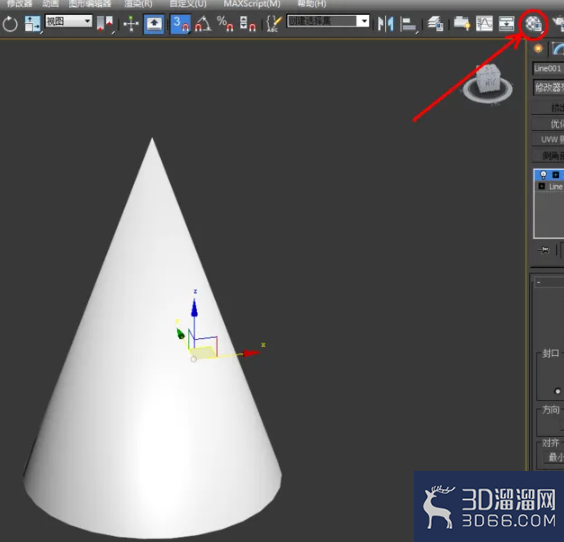Collapse the parameters rollout minus sign
Screen dimensions: 564x542
click(538, 282)
